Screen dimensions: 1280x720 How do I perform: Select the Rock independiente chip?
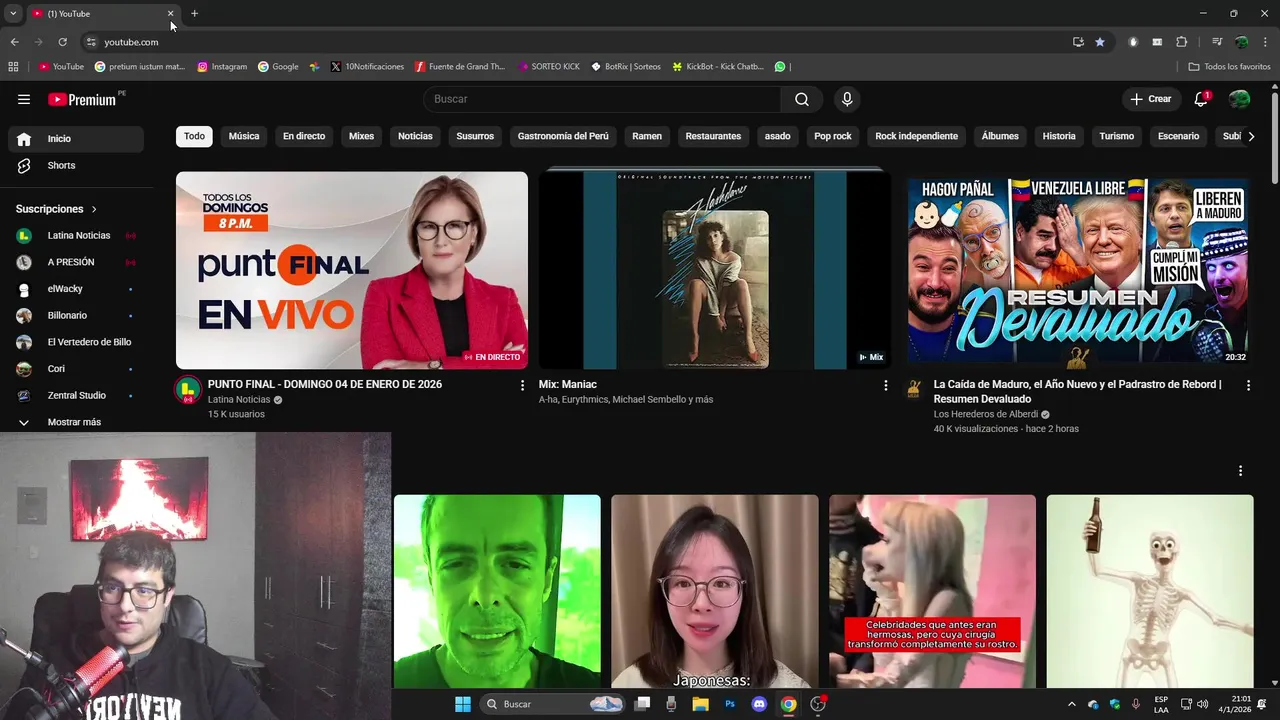click(916, 136)
